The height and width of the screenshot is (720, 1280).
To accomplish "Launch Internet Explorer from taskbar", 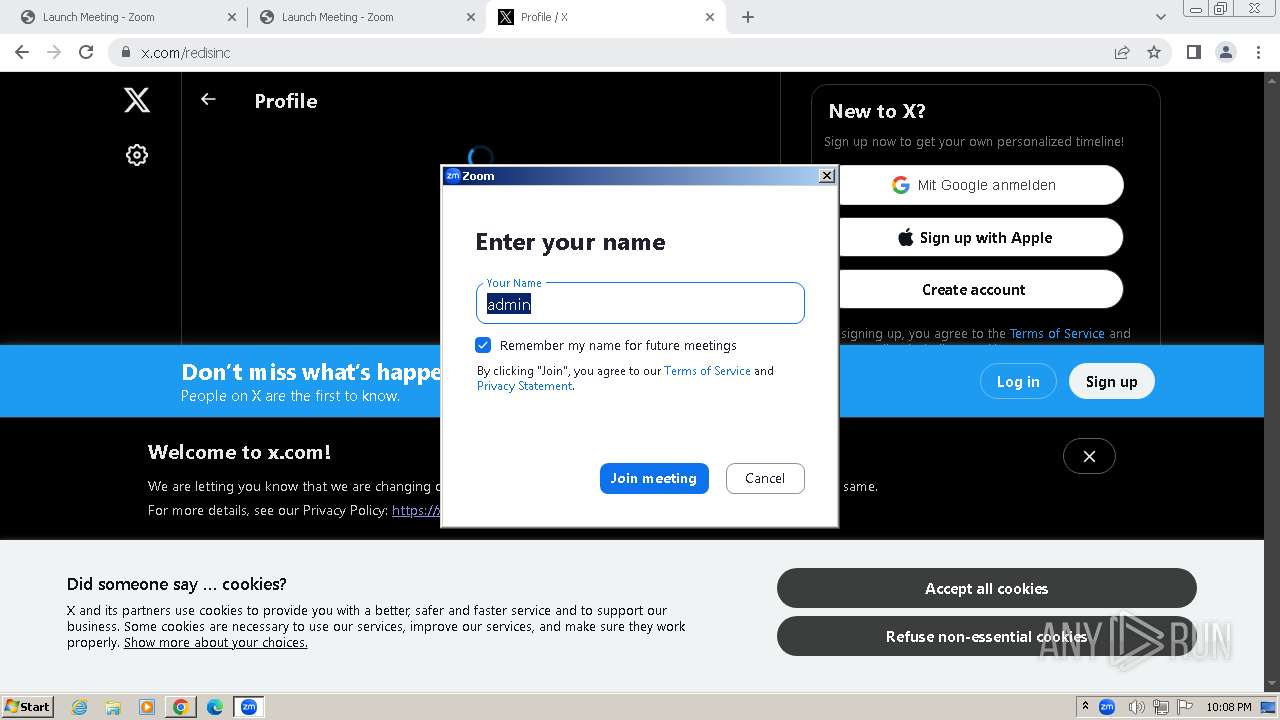I will [x=79, y=707].
